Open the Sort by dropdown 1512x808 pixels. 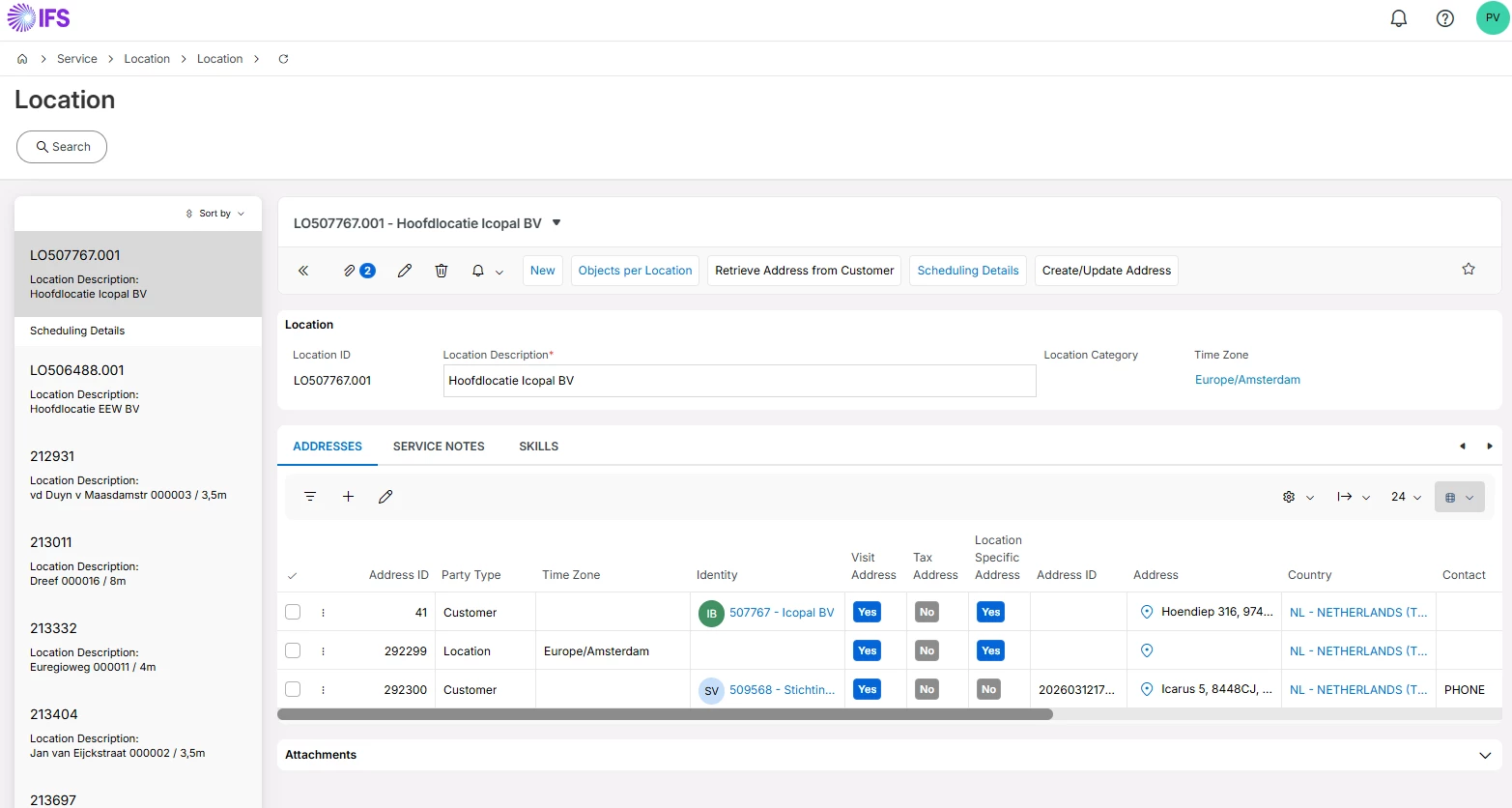[215, 214]
